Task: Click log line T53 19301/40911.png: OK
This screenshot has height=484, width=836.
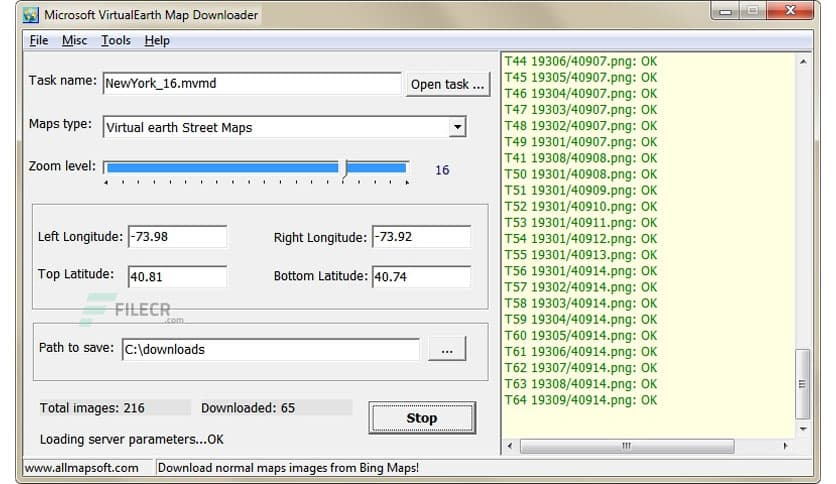Action: coord(581,223)
